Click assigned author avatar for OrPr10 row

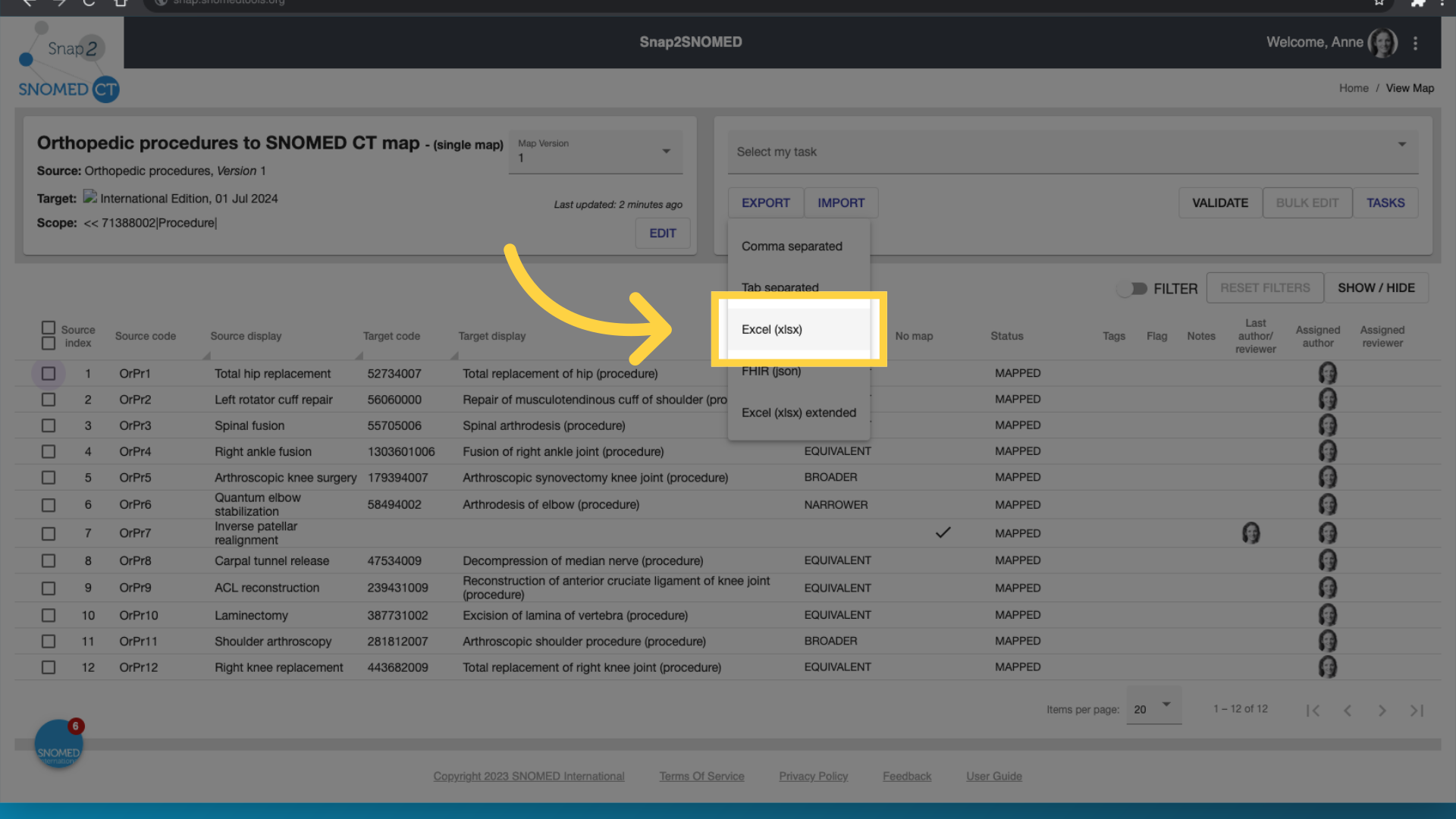pos(1327,615)
